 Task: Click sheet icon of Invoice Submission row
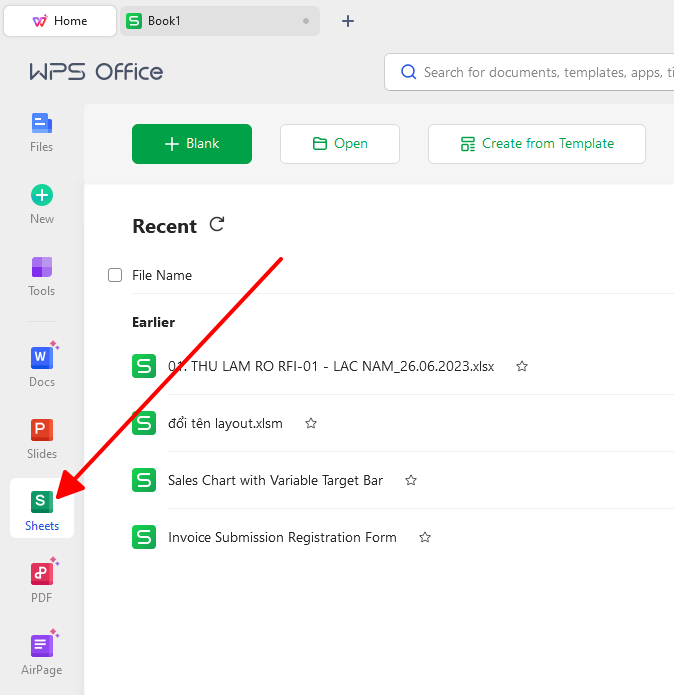[x=144, y=537]
